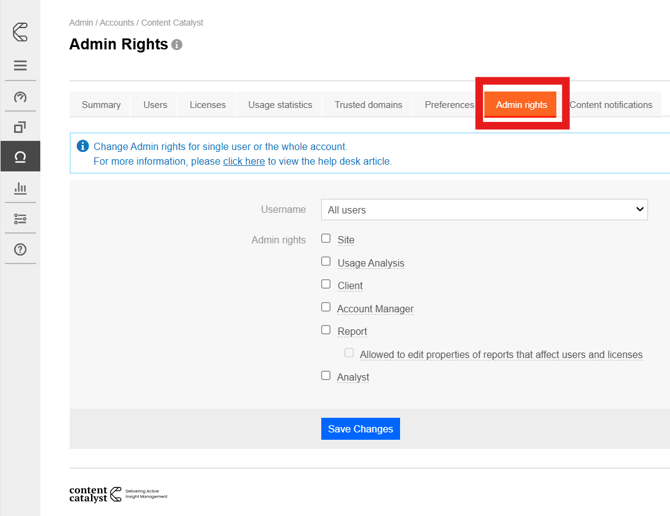Image resolution: width=670 pixels, height=516 pixels.
Task: Open the dashboard gauge icon
Action: click(20, 97)
